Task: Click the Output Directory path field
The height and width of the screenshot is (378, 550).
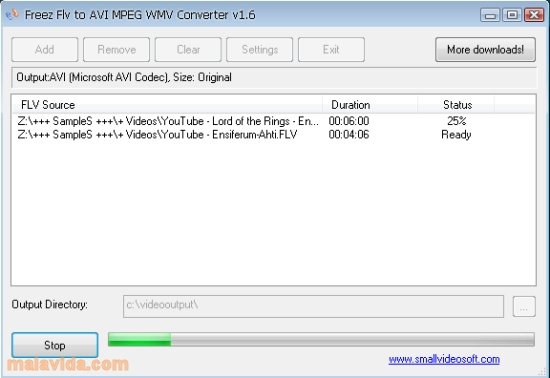Action: pyautogui.click(x=313, y=306)
